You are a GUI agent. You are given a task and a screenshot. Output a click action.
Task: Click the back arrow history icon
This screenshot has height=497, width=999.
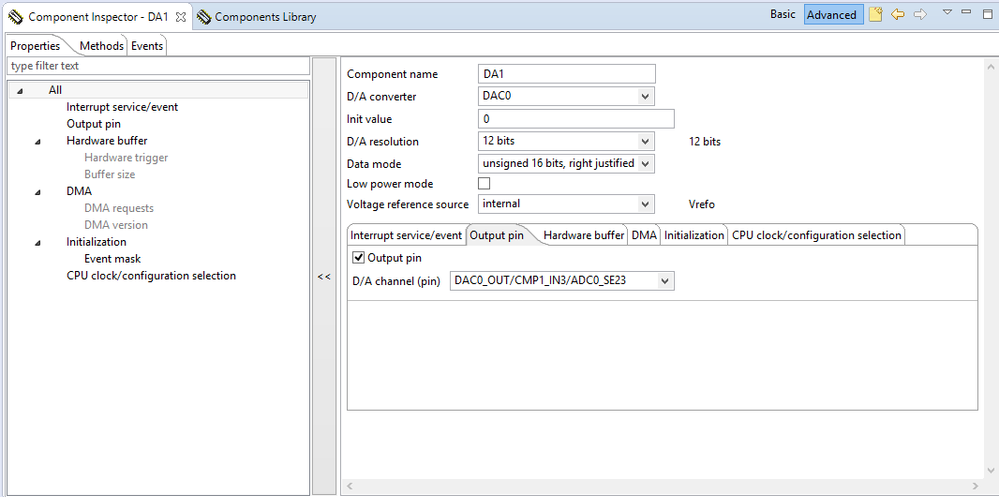point(898,14)
